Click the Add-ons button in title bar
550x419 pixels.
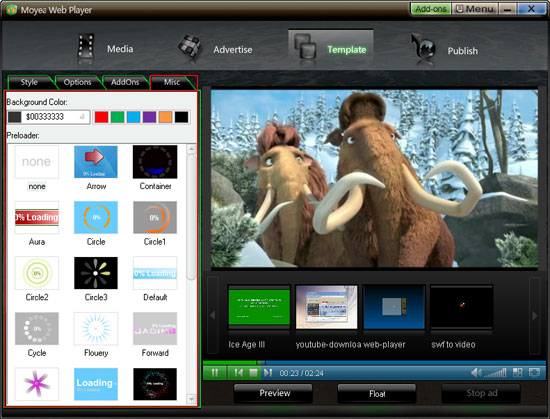(x=430, y=9)
